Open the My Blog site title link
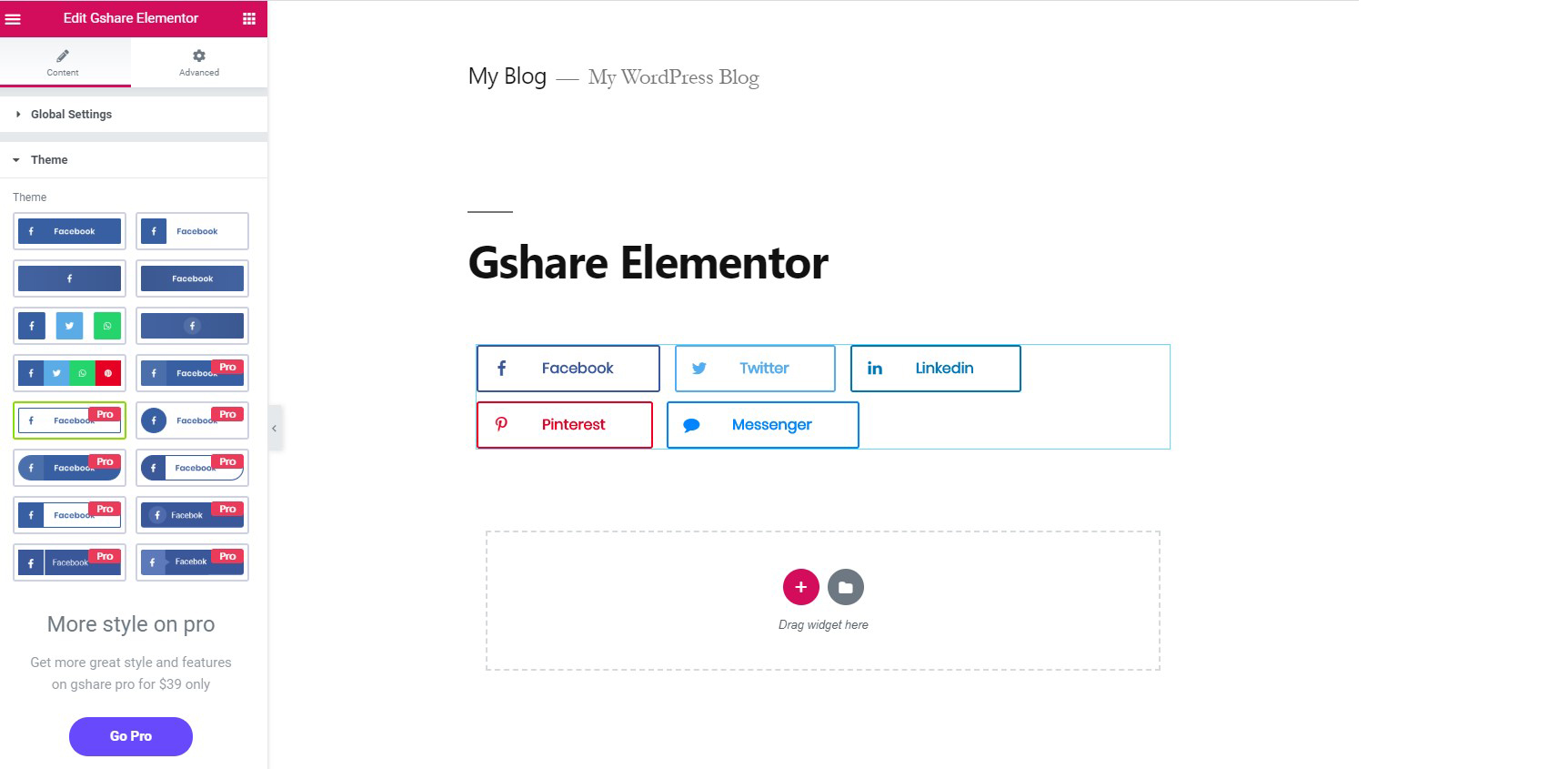The height and width of the screenshot is (769, 1568). [508, 76]
